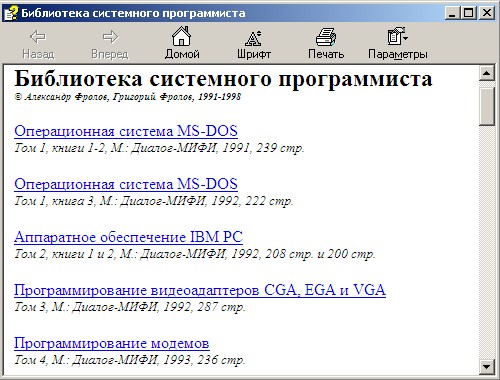Open Аппаратное обеспечение IBM PC link
Viewport: 500px width, 380px height.
click(128, 237)
